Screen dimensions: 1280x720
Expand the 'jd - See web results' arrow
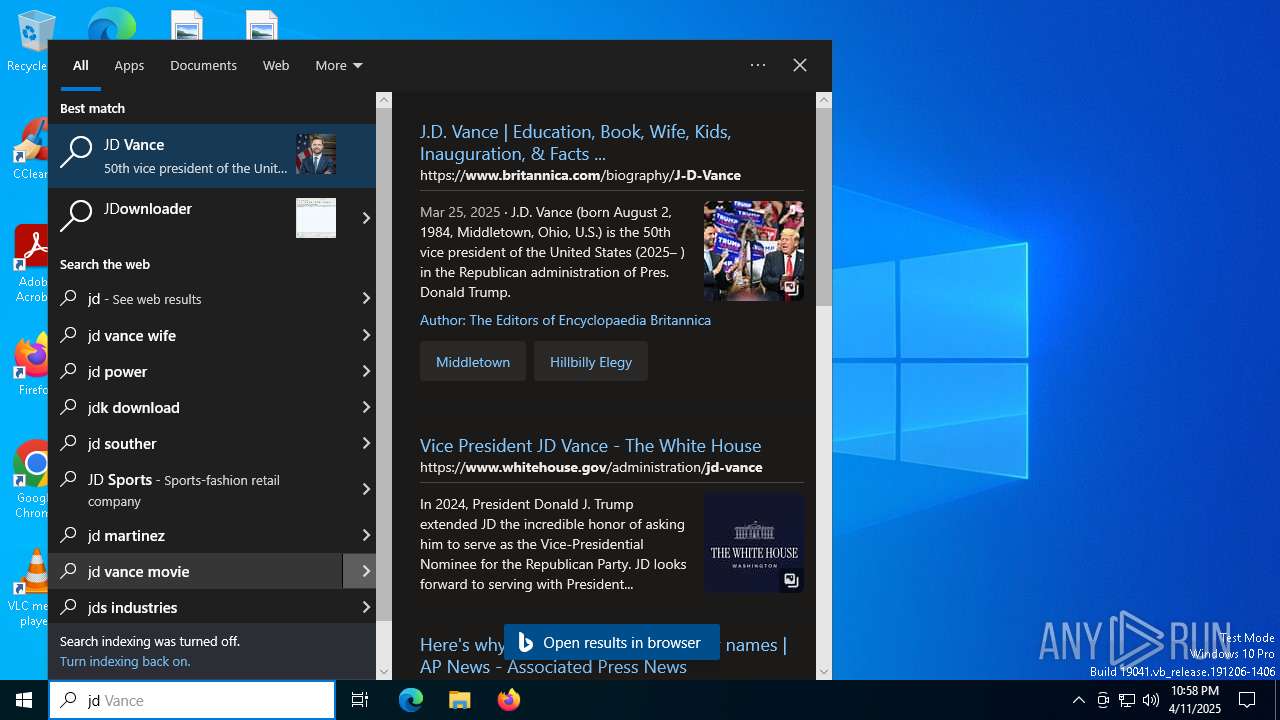point(365,298)
